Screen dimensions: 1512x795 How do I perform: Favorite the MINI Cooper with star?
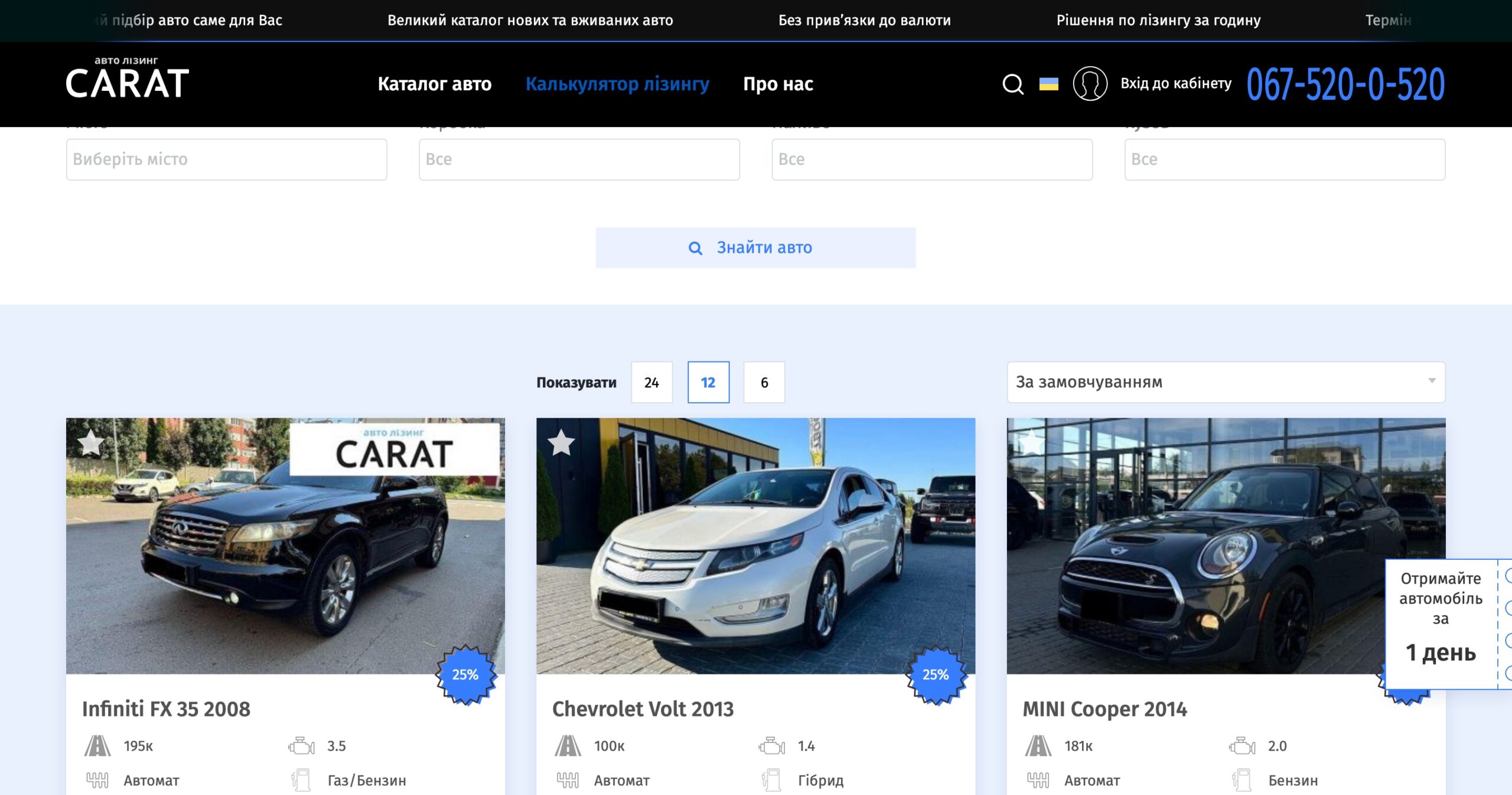pos(1031,443)
